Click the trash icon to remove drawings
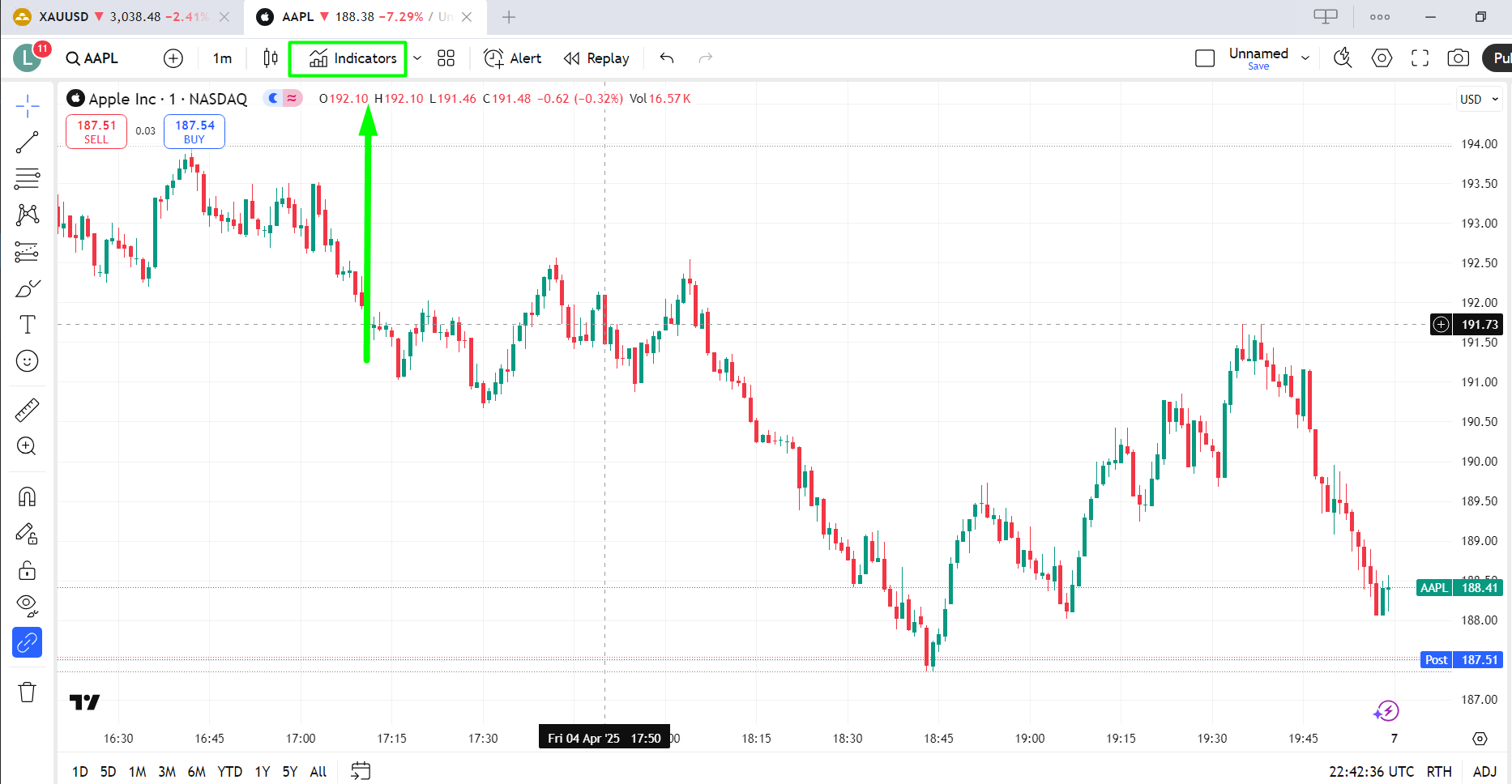Image resolution: width=1512 pixels, height=784 pixels. (27, 692)
